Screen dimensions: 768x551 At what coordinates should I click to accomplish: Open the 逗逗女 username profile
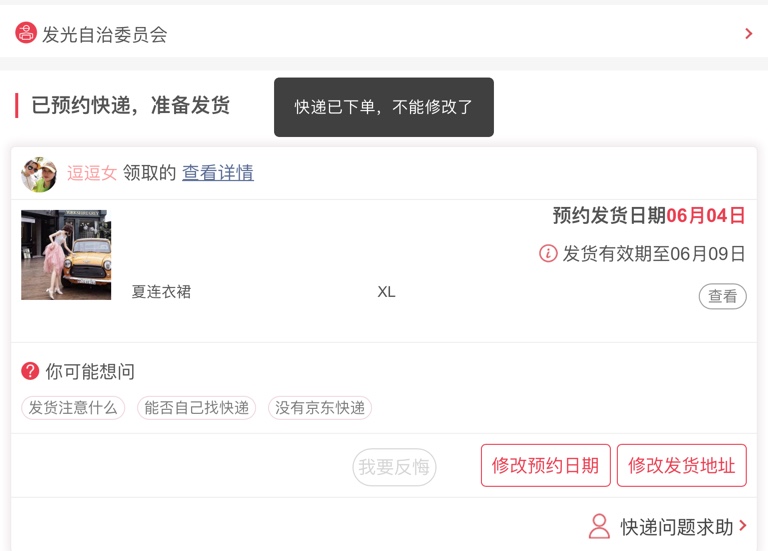pos(92,173)
